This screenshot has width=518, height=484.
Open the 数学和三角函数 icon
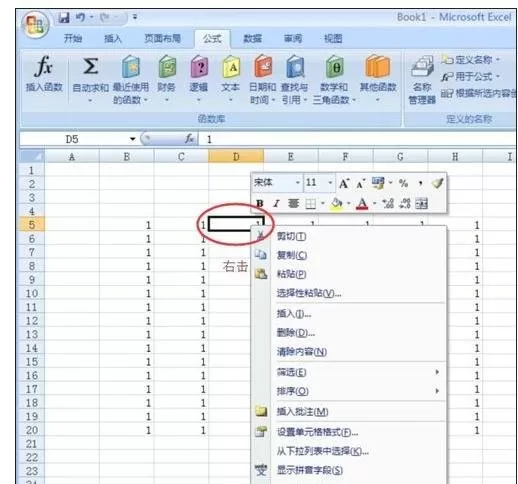[334, 66]
